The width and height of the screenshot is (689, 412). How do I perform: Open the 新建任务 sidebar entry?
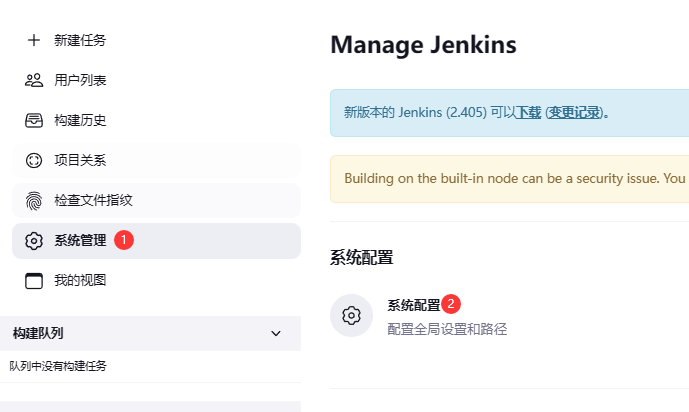pos(156,40)
